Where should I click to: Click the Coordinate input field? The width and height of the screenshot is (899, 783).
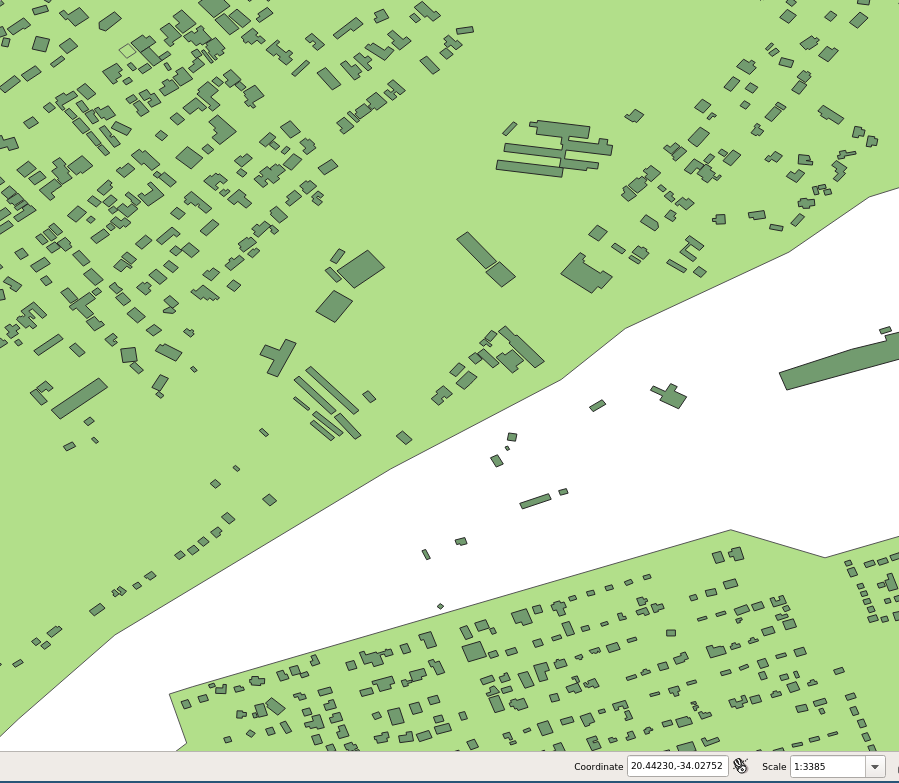click(x=677, y=766)
